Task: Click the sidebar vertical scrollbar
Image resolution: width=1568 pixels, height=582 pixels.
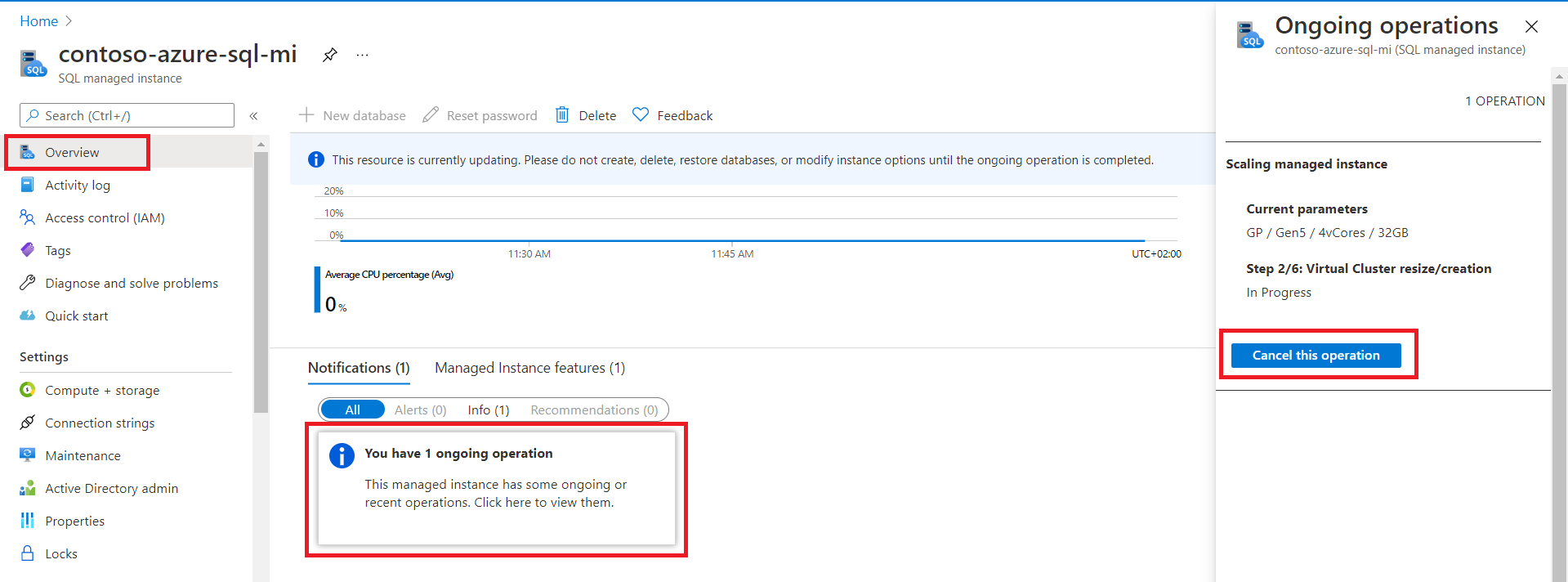Action: coord(261,282)
